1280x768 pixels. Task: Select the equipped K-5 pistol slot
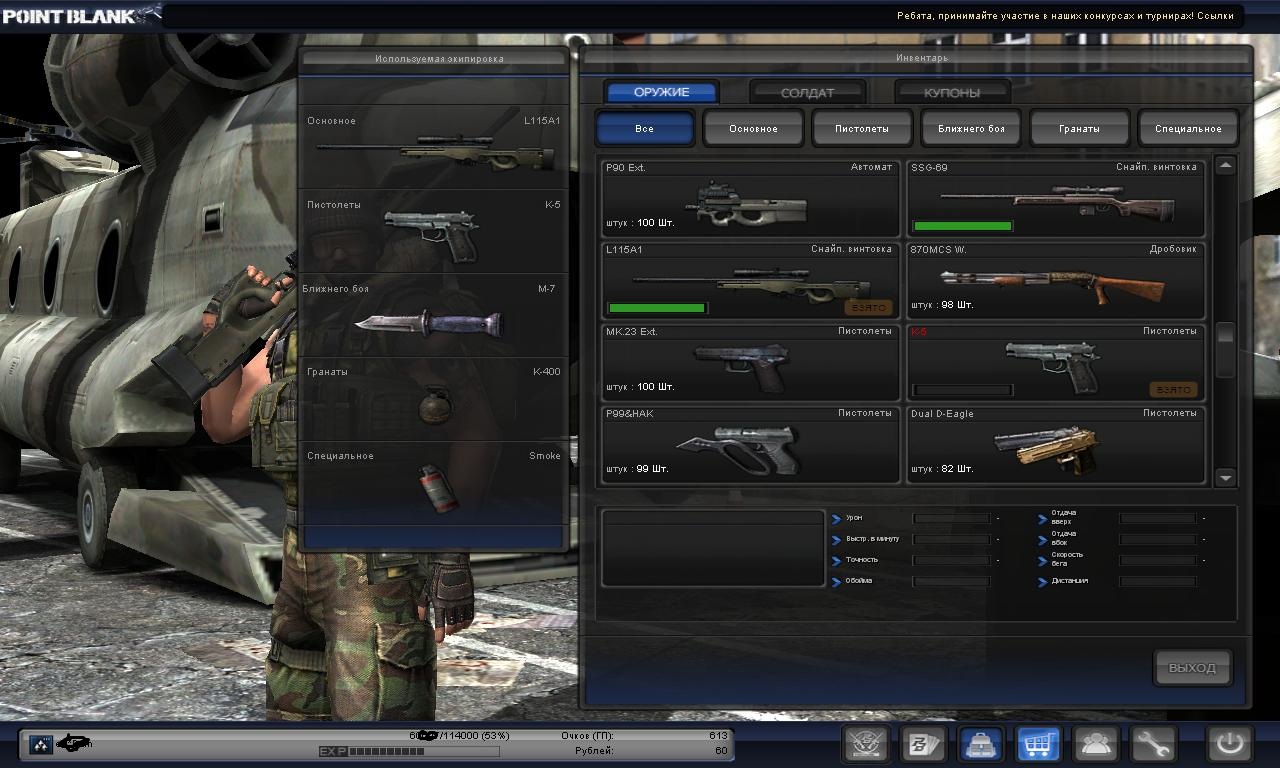434,231
